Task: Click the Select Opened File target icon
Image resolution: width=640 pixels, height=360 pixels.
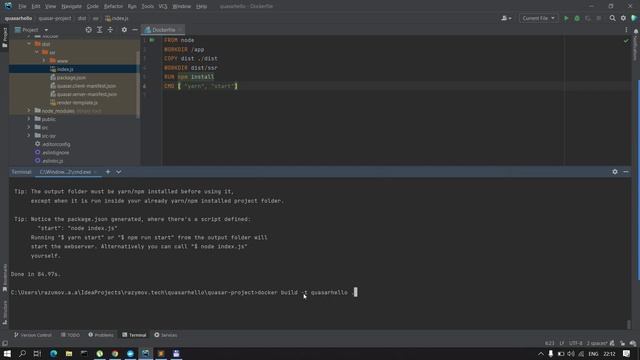Action: (x=89, y=30)
